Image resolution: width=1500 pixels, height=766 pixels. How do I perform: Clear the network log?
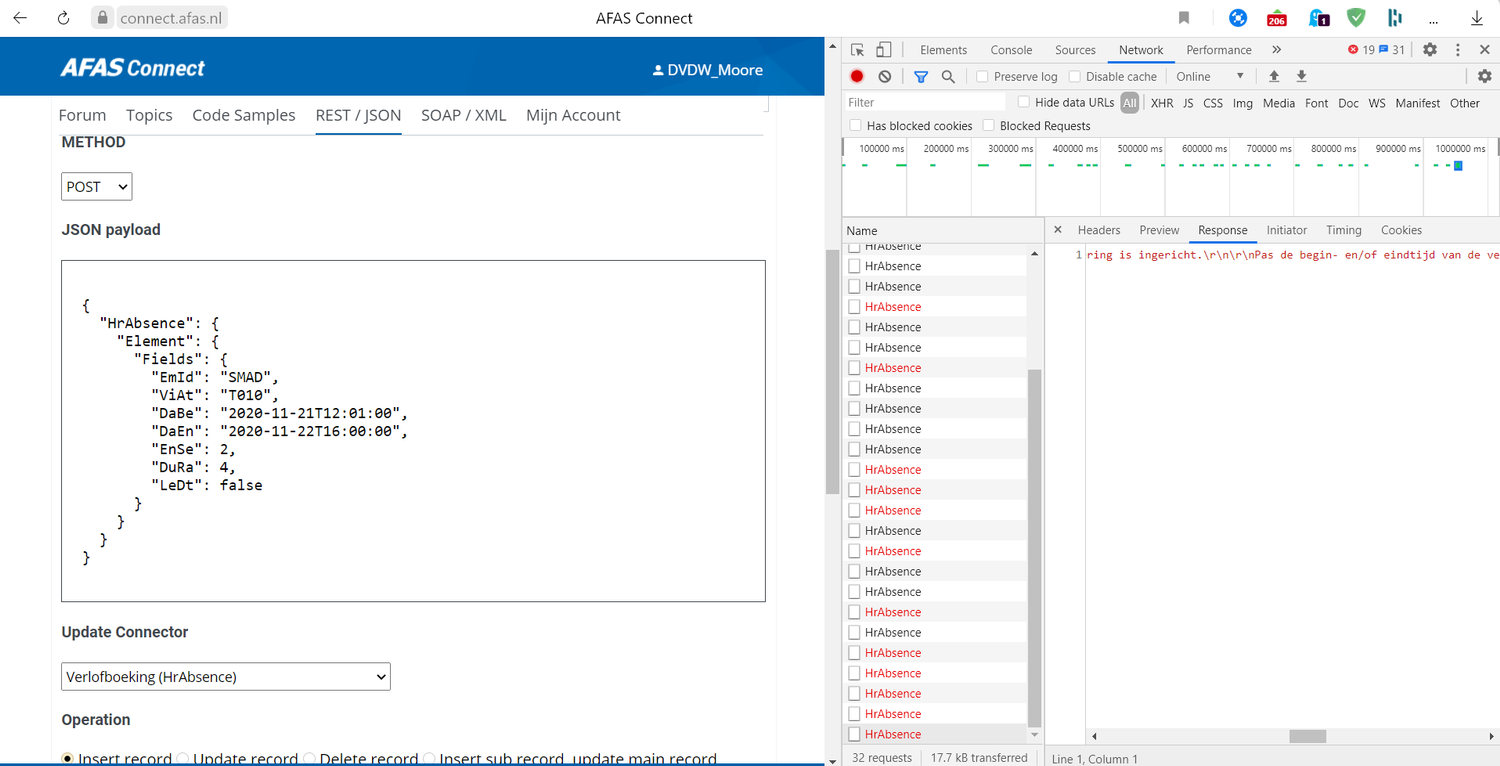(x=885, y=76)
